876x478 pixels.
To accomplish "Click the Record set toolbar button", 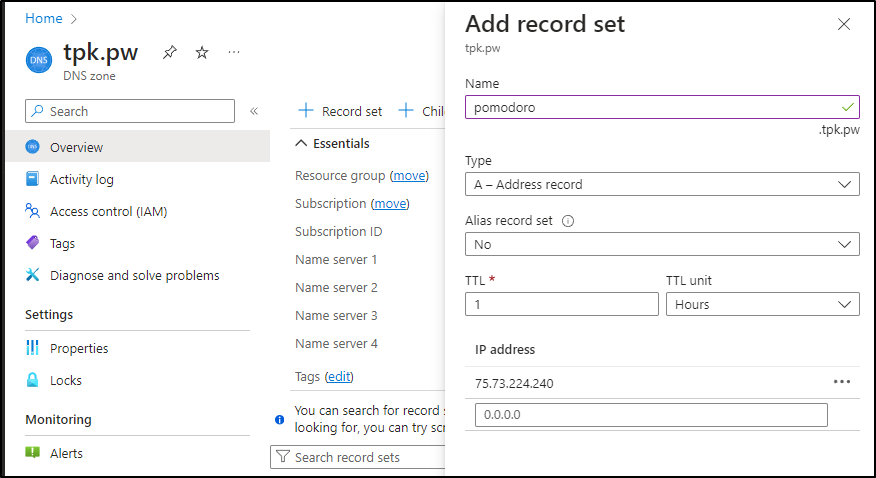I will tap(340, 111).
